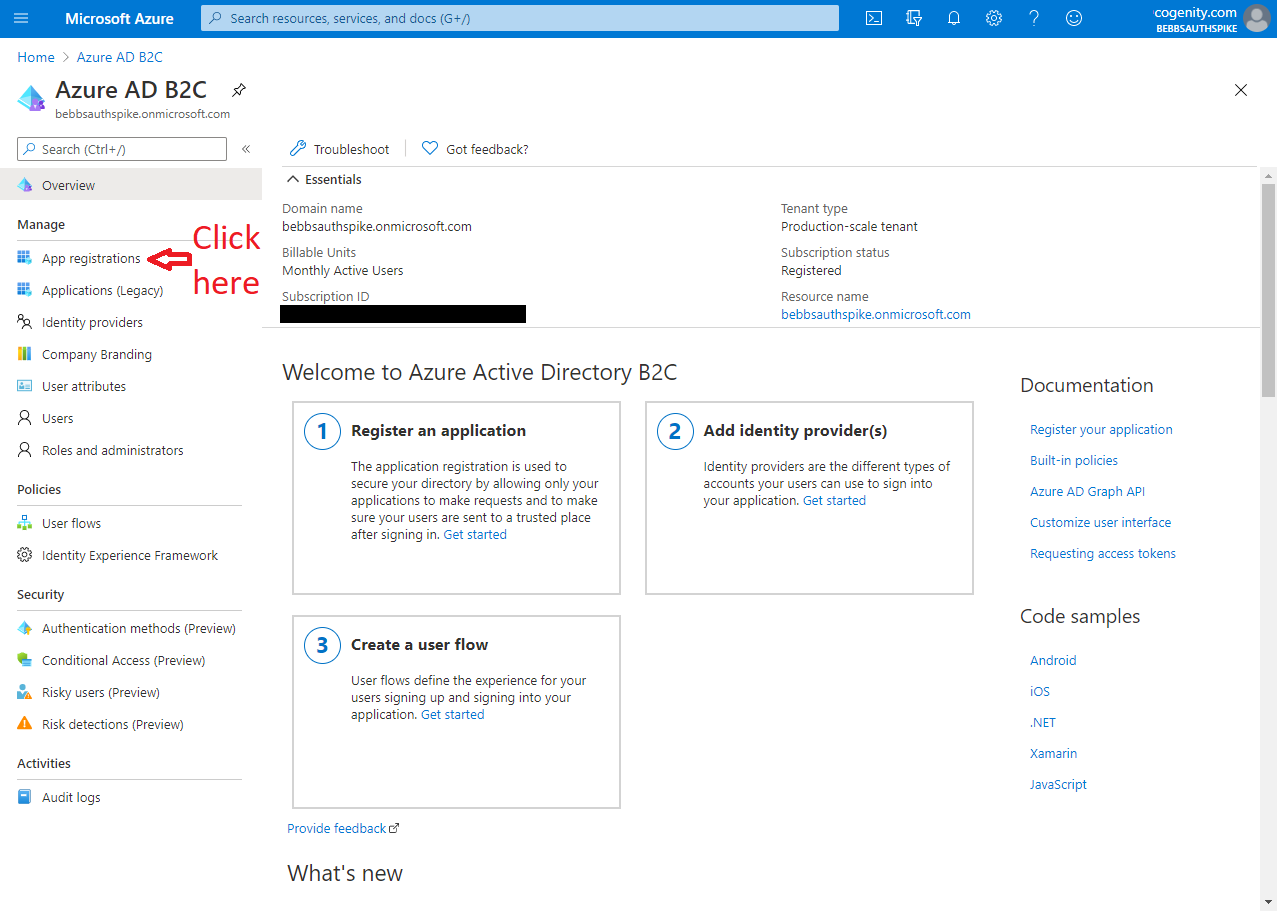Open portal Settings via the gear icon
Viewport: 1277px width, 911px height.
(x=993, y=18)
